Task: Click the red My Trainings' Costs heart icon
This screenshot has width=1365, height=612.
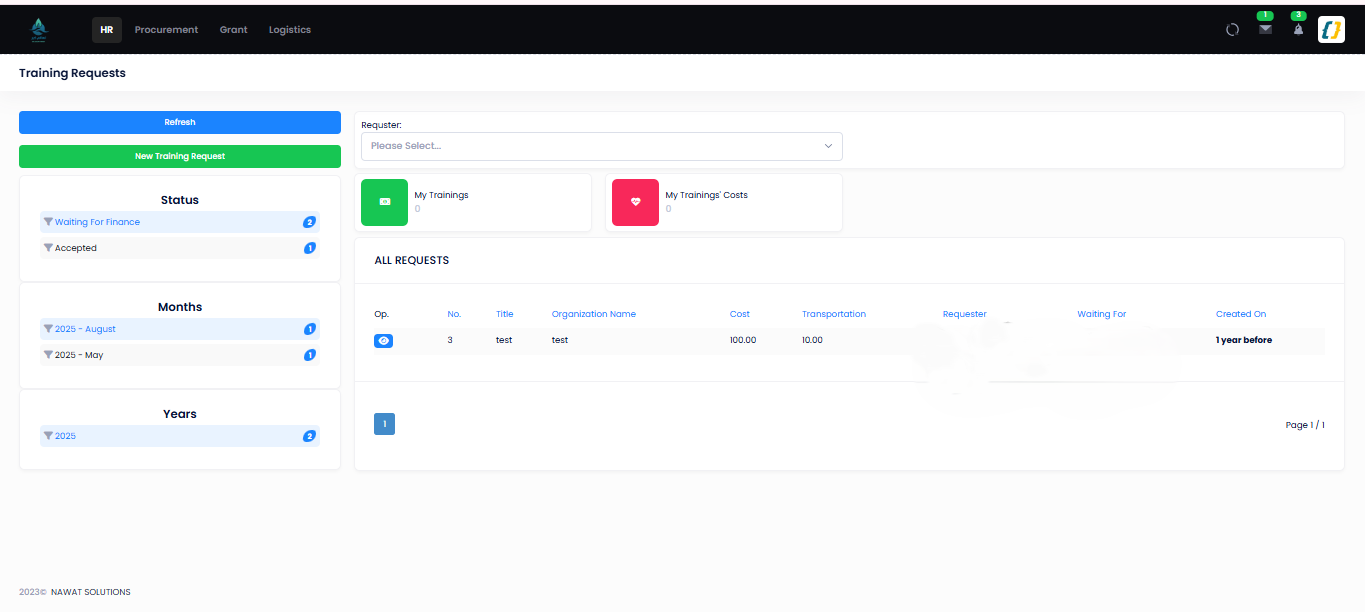Action: (635, 202)
